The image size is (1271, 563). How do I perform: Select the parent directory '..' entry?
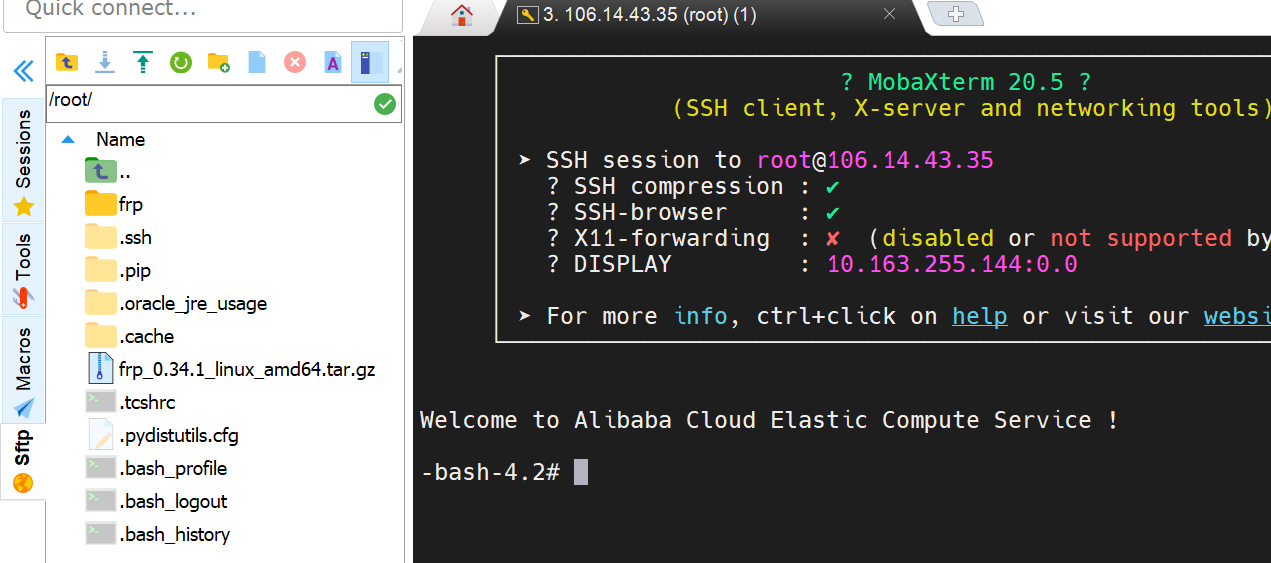(x=108, y=171)
